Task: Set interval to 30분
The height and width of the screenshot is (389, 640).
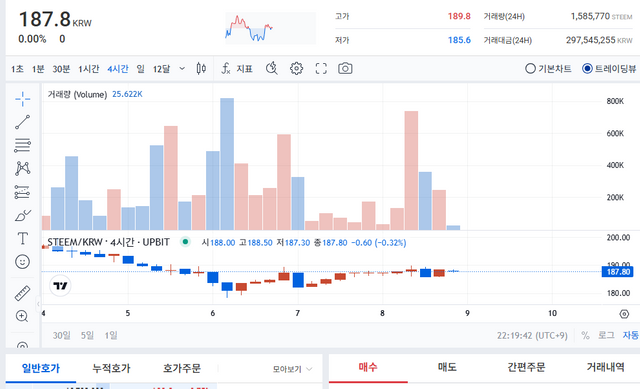Action: [61, 69]
